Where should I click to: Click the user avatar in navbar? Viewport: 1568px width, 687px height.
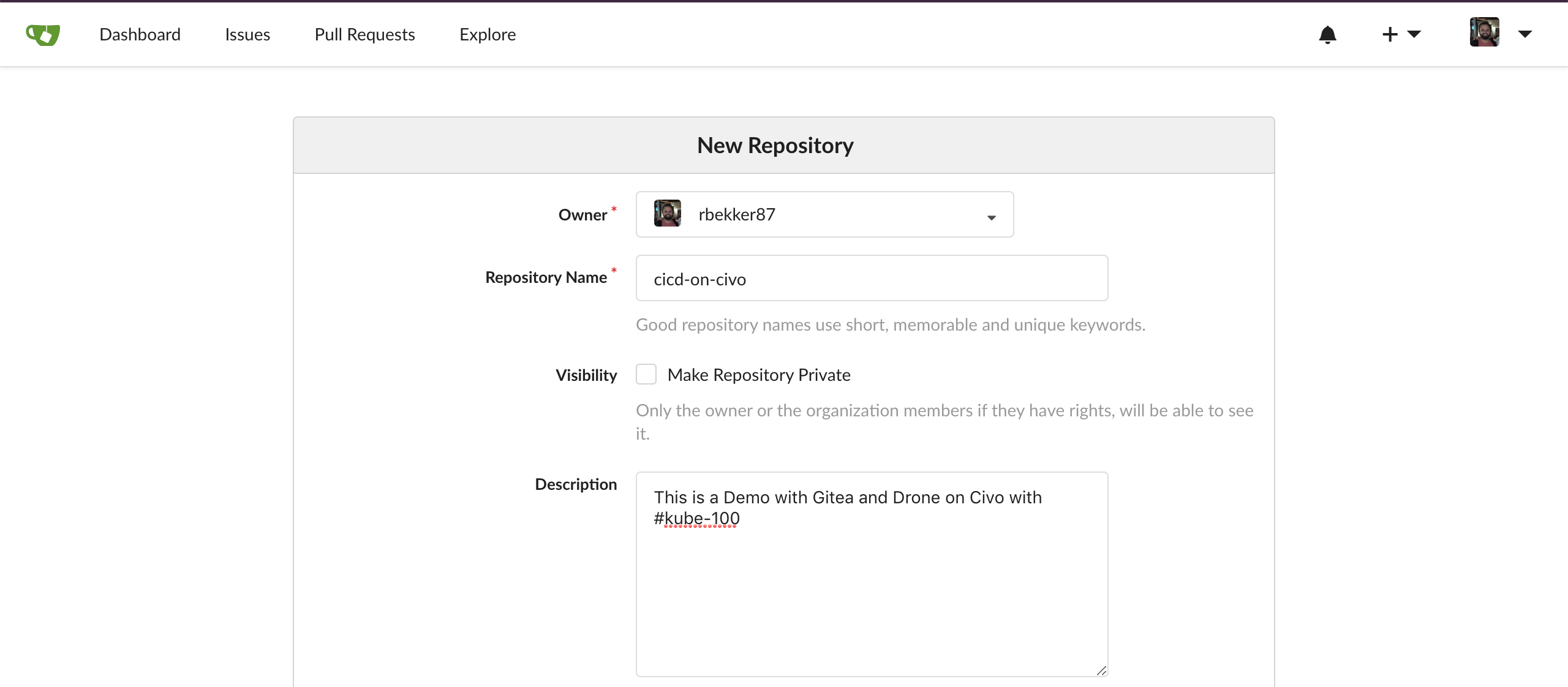pos(1485,32)
